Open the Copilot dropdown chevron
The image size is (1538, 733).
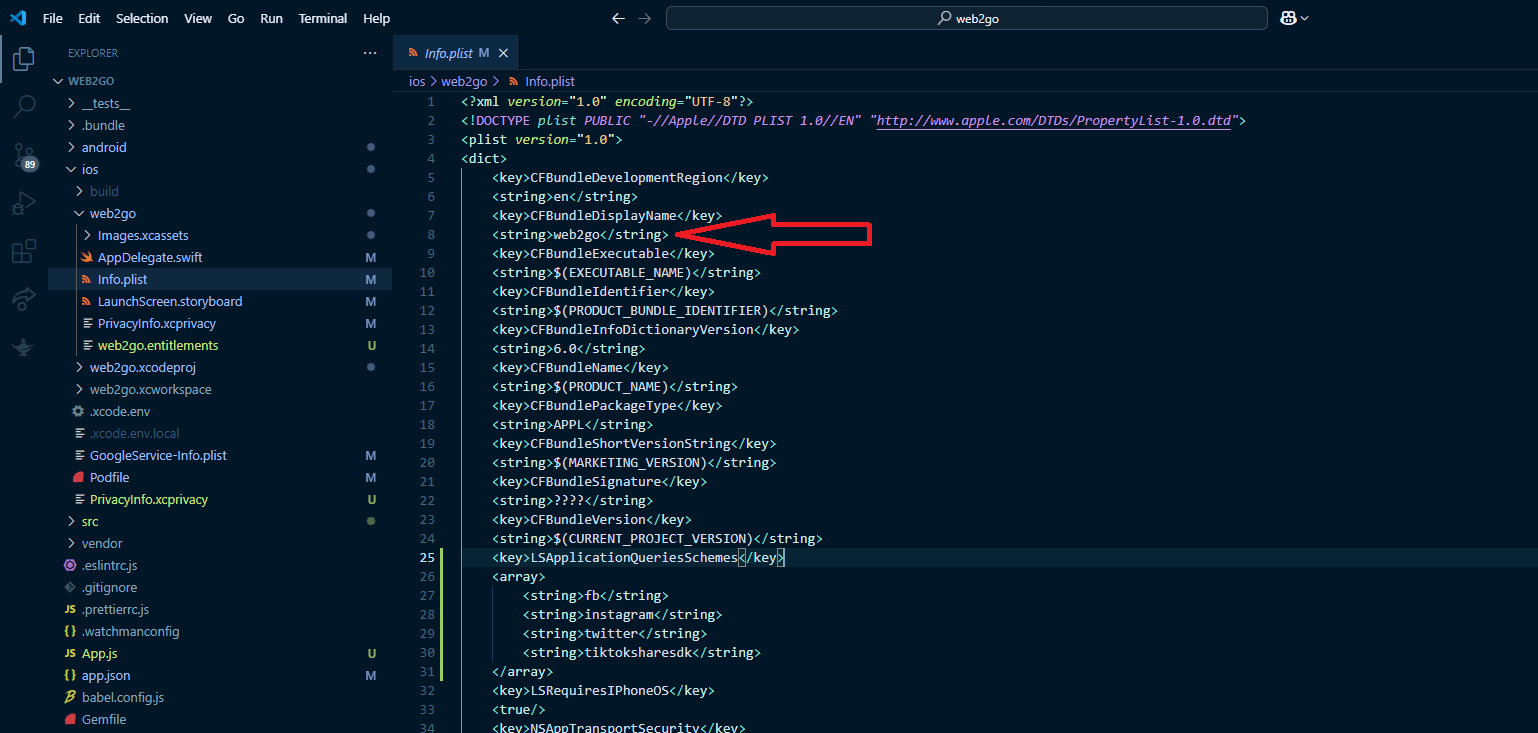1304,18
